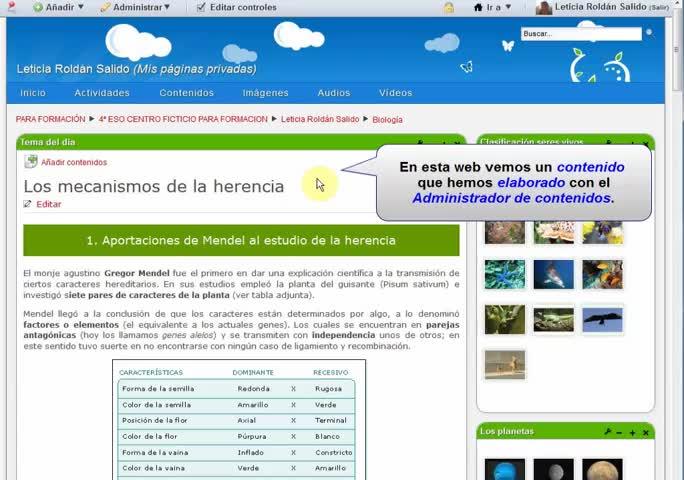Click the green plus Añadir icon
The width and height of the screenshot is (684, 480).
[38, 7]
